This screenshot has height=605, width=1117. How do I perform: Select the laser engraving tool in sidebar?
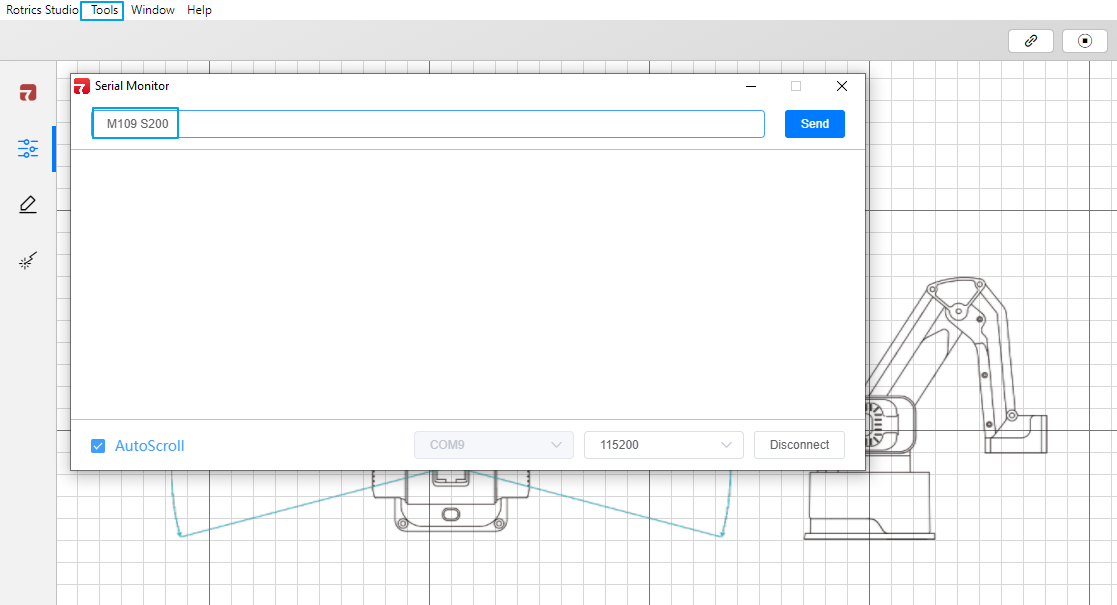pos(28,261)
